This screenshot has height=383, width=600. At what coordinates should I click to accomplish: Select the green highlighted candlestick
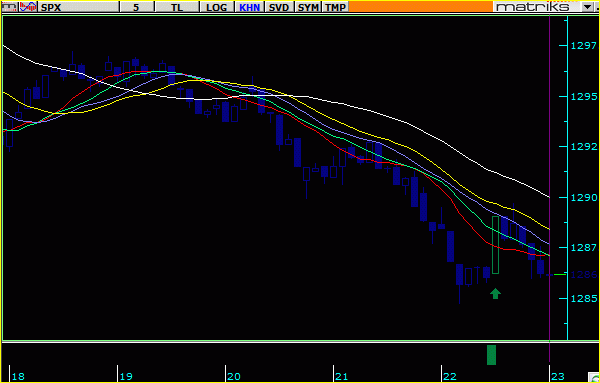click(x=495, y=245)
